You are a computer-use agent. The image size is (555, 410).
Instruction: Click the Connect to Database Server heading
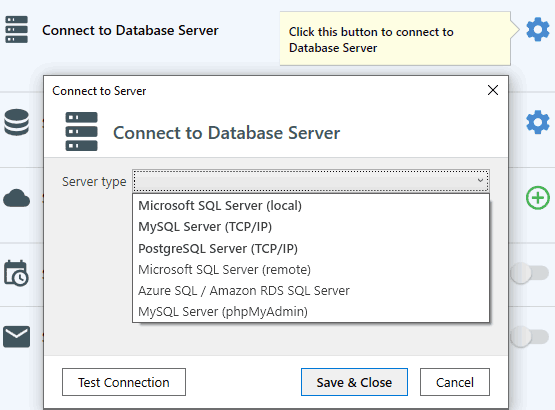pos(227,133)
